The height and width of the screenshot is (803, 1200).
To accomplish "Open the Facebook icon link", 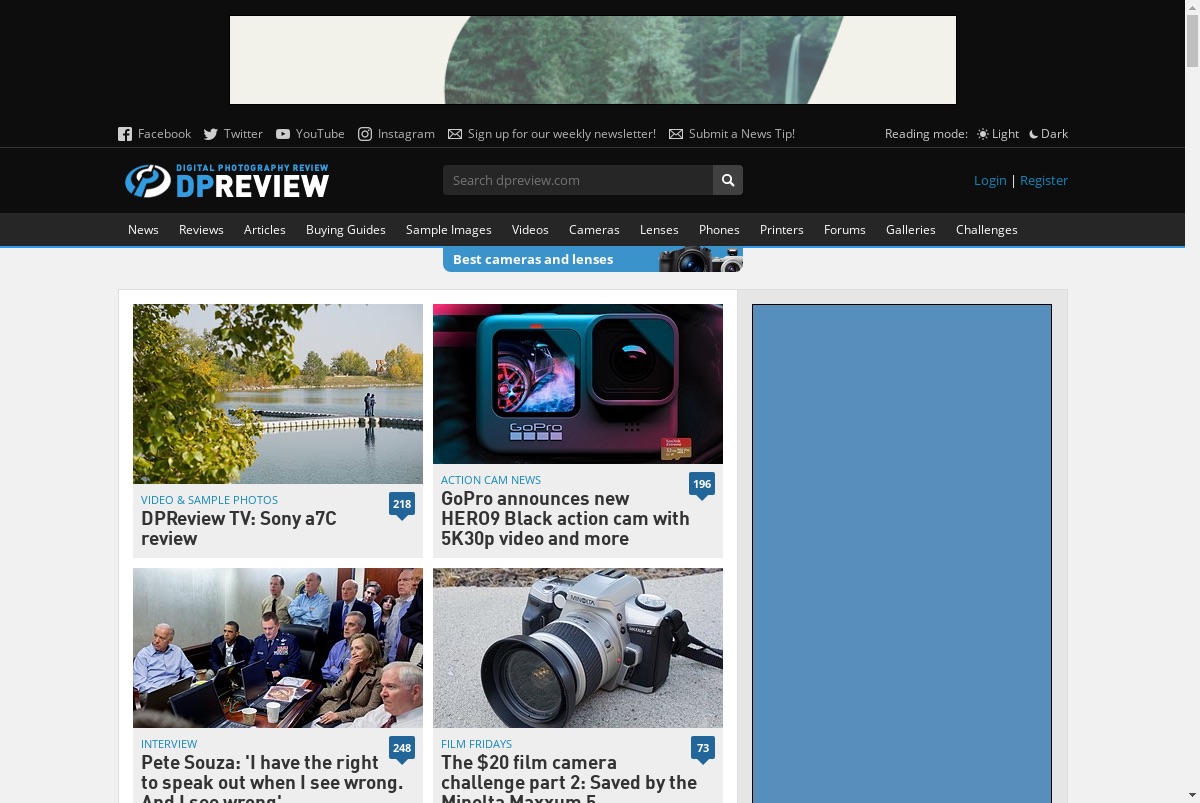I will tap(125, 134).
